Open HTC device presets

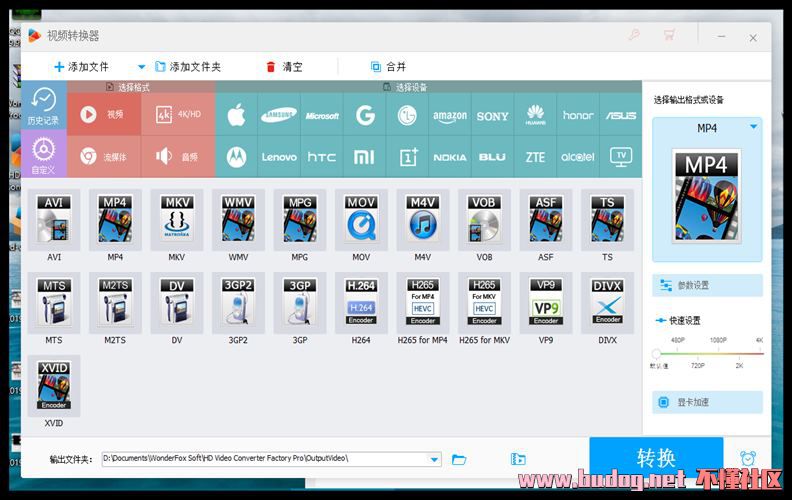point(322,157)
